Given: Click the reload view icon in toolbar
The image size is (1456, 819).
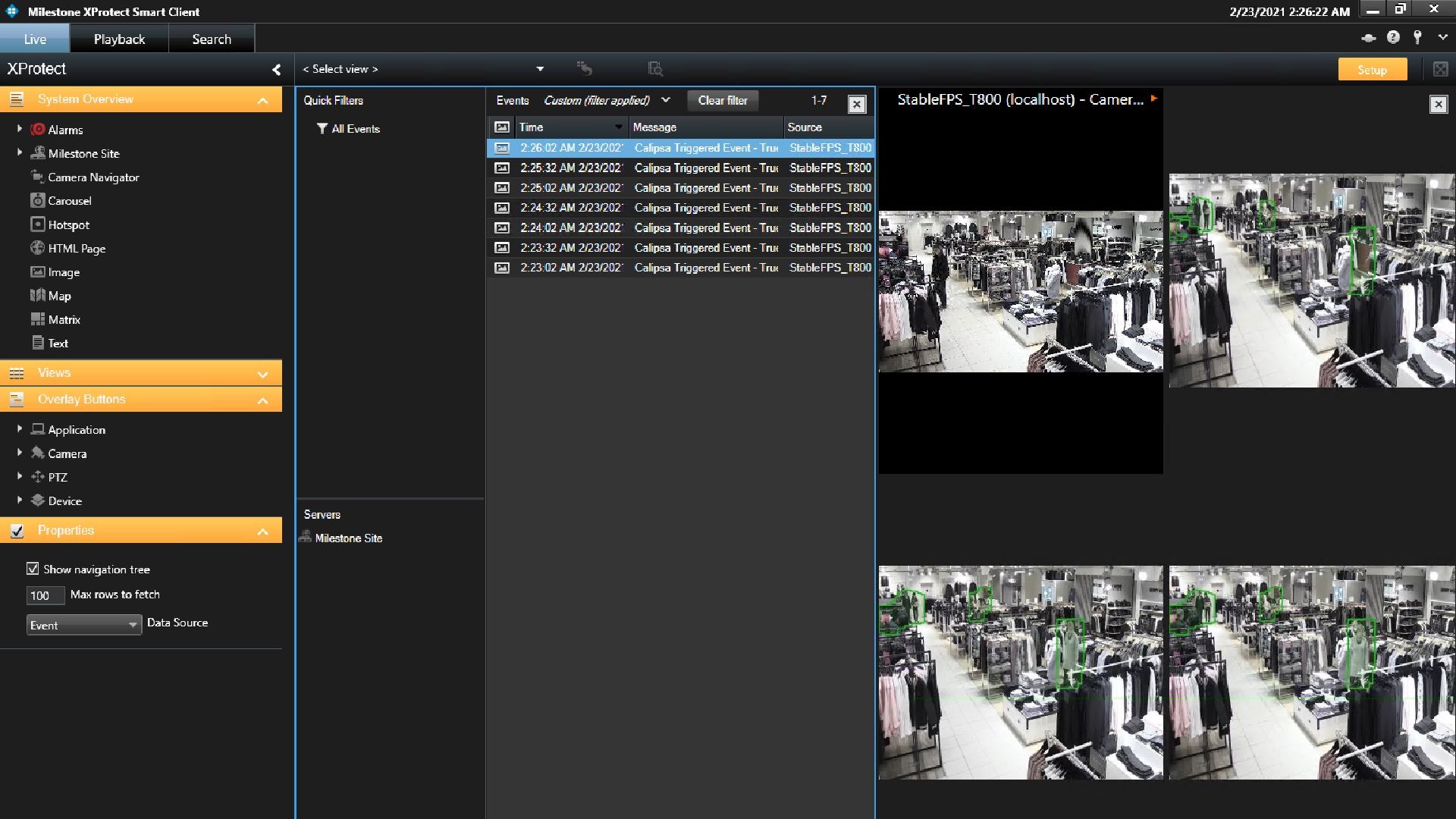Looking at the screenshot, I should point(584,68).
